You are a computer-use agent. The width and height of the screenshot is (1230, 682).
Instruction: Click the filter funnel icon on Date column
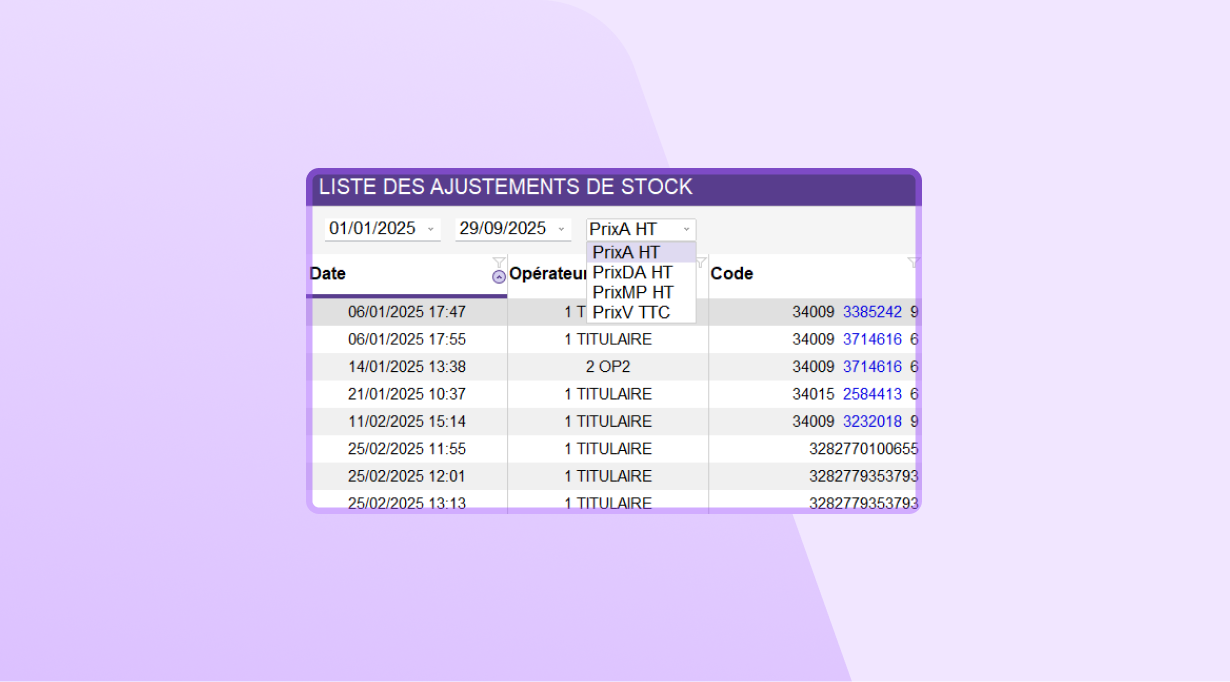pos(499,263)
